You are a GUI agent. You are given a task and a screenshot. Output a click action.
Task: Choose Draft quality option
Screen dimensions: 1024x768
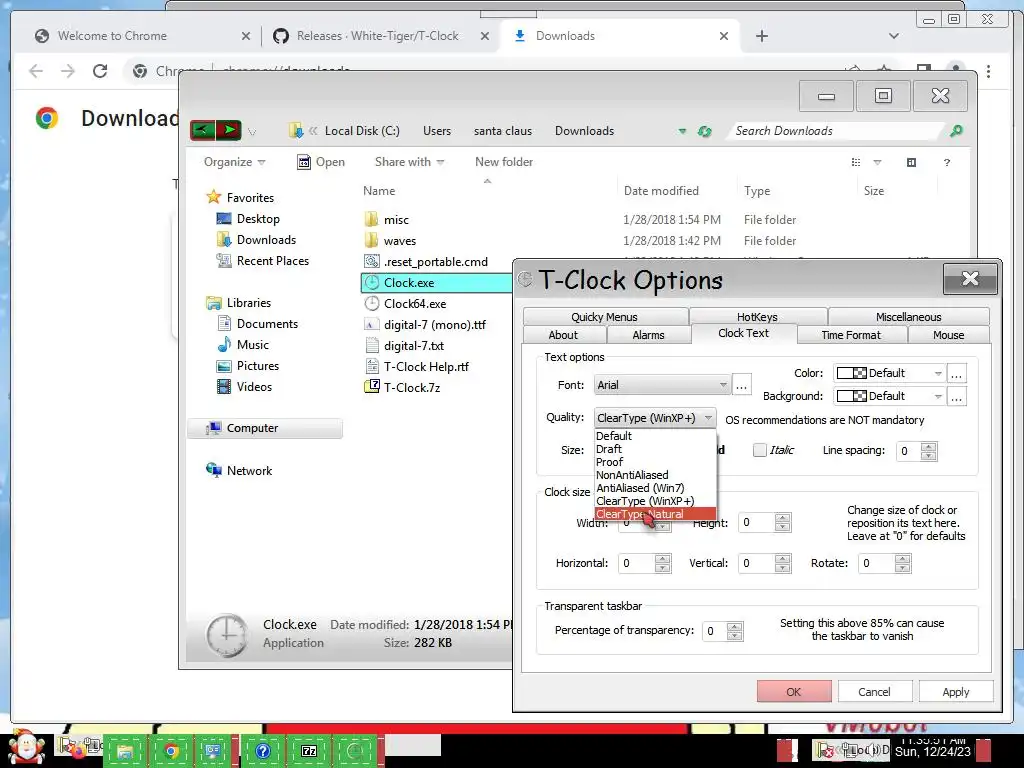coord(655,449)
